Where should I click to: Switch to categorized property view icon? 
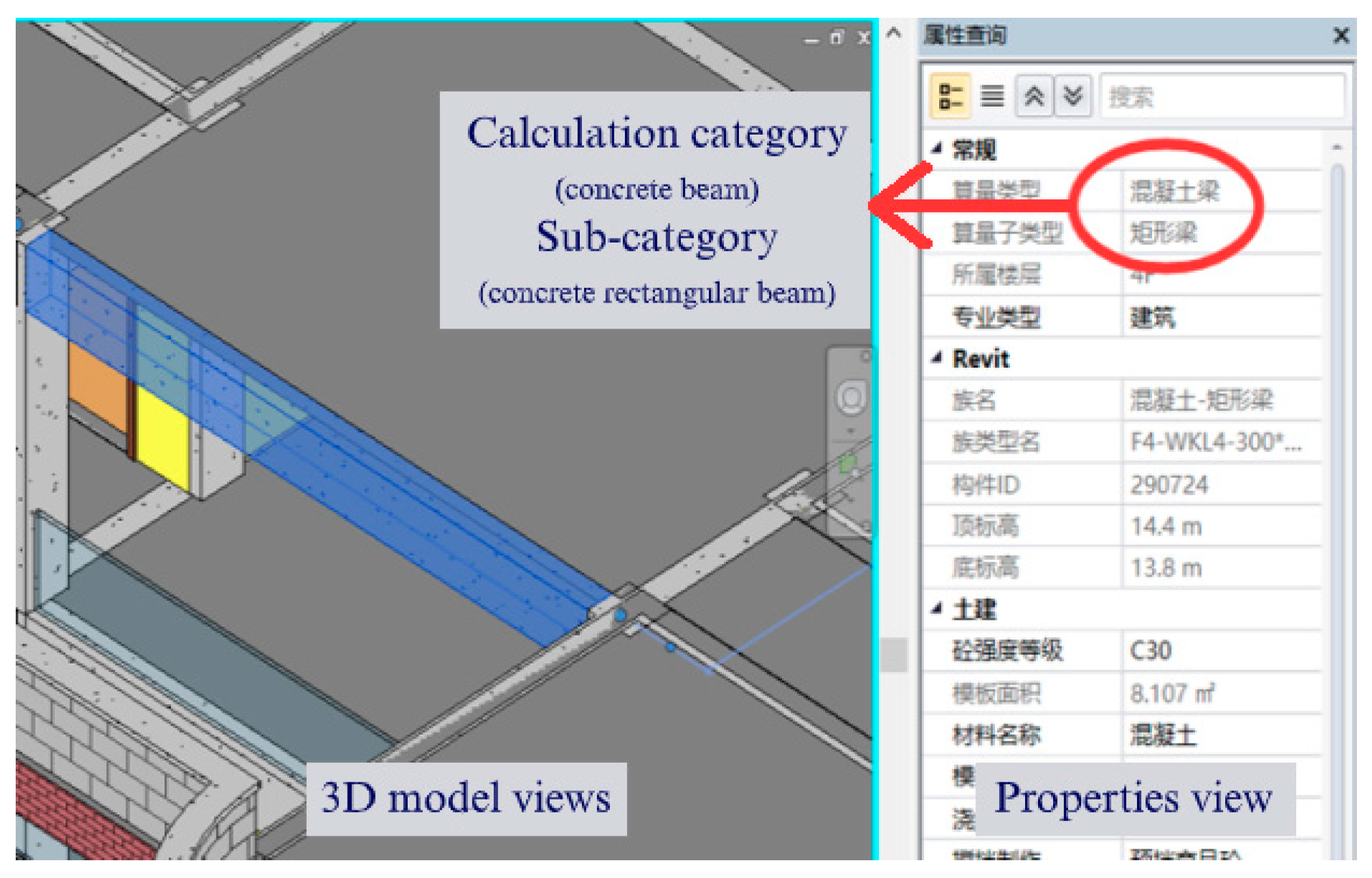[950, 96]
